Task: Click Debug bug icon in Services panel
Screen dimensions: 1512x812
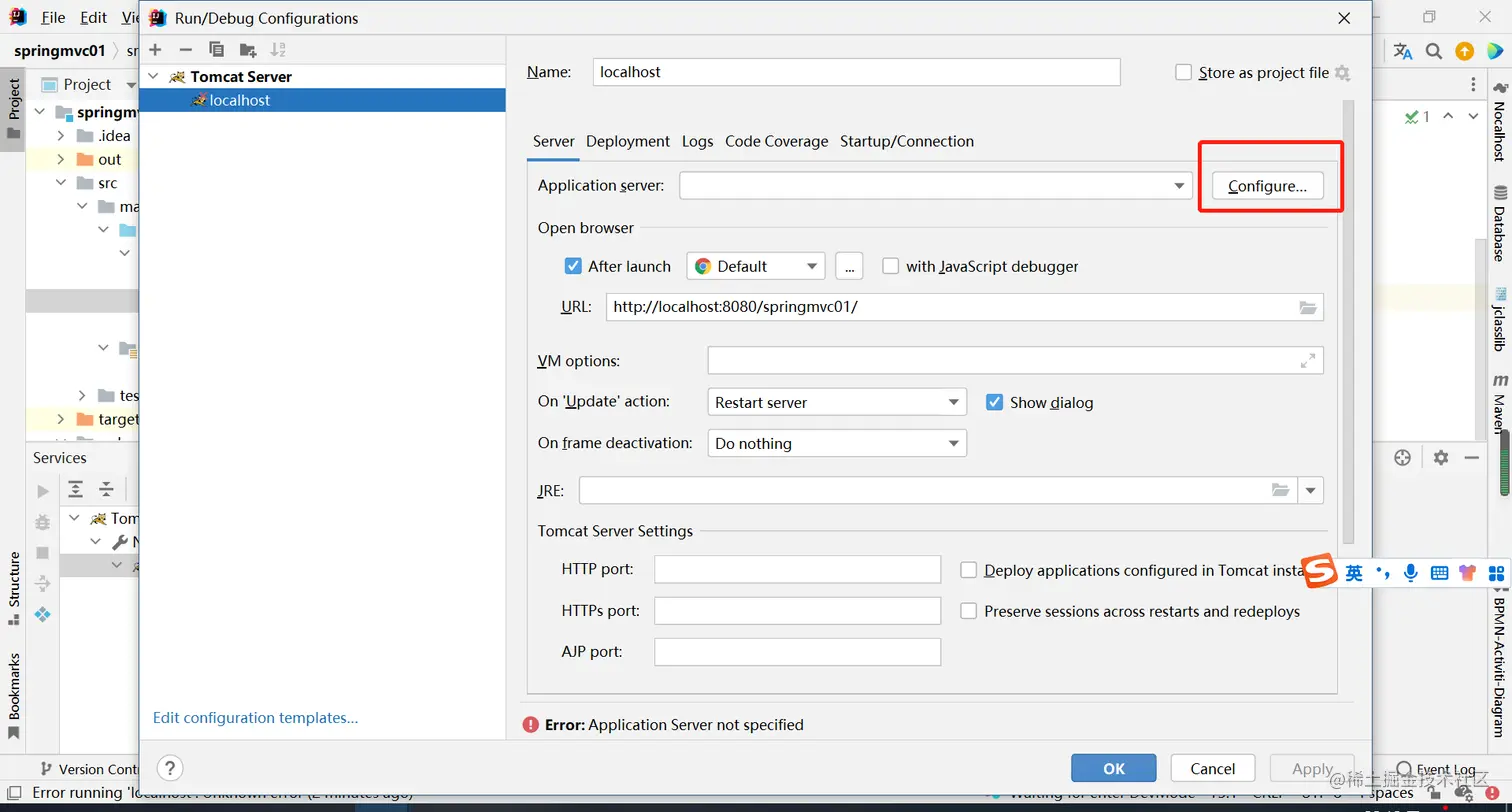Action: coord(42,522)
